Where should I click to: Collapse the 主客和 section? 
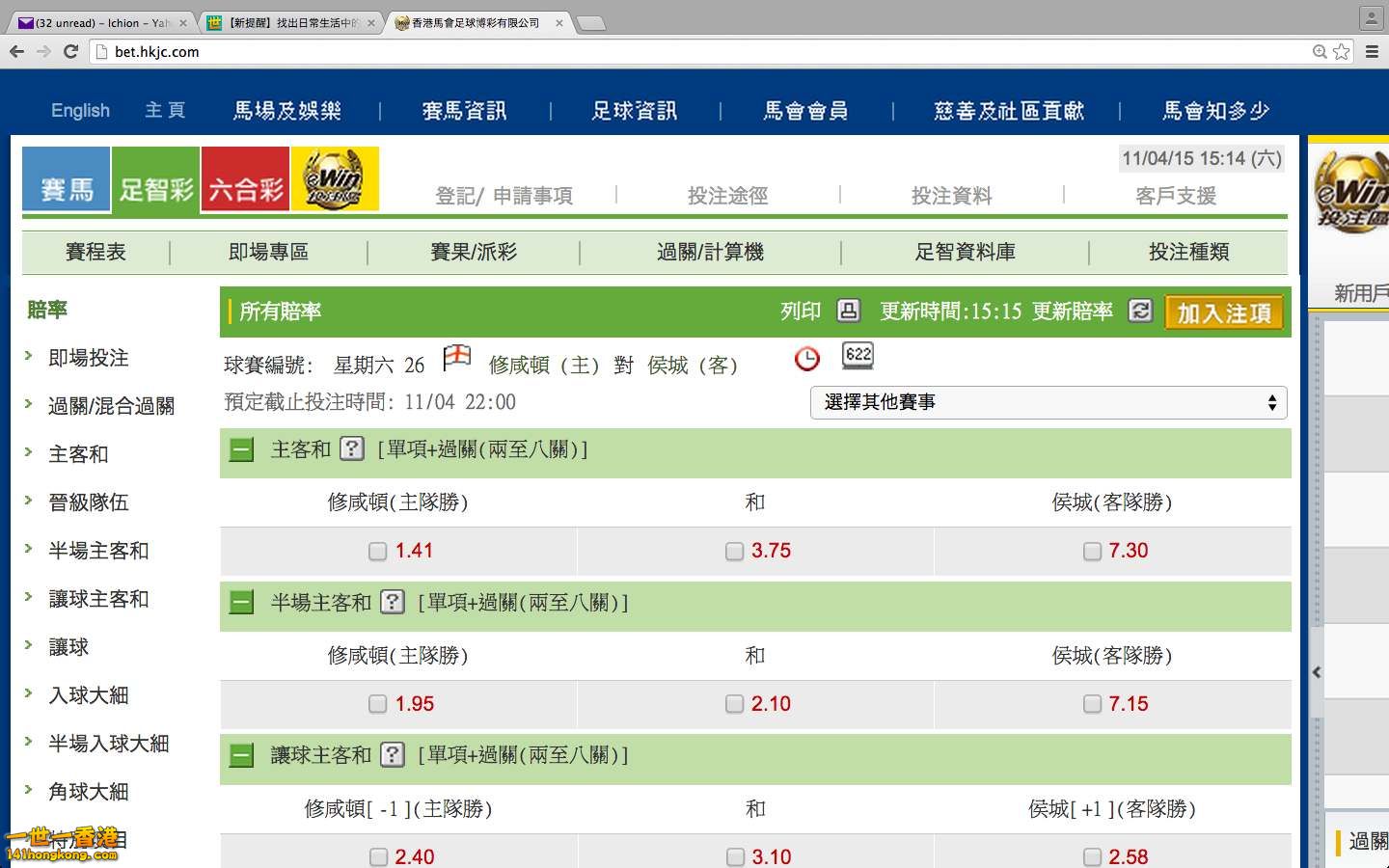[241, 449]
